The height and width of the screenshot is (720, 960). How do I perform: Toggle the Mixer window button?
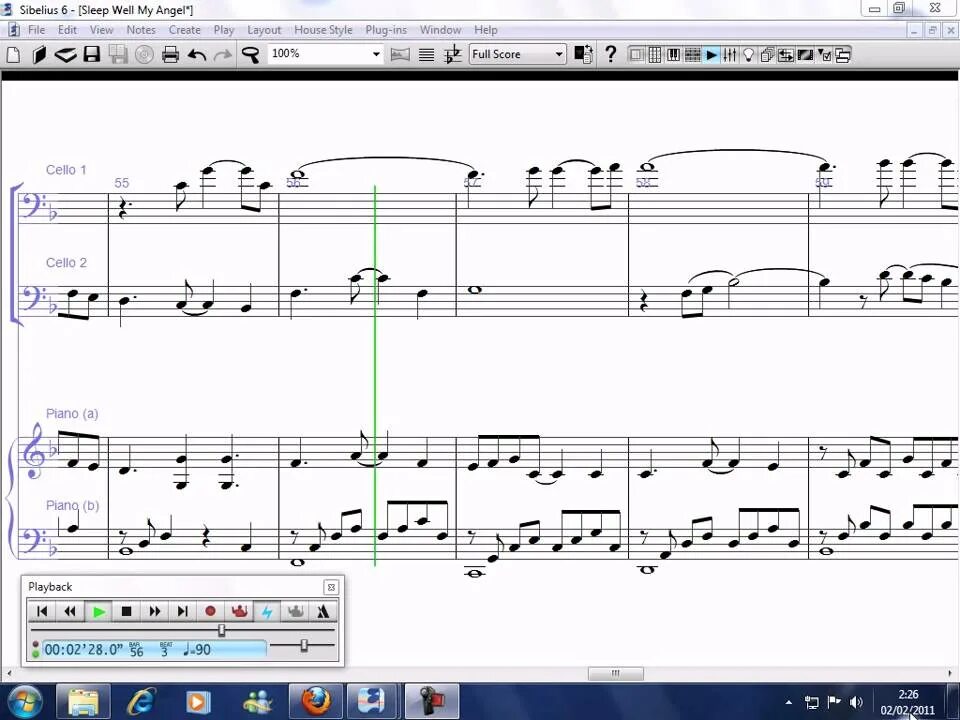729,55
